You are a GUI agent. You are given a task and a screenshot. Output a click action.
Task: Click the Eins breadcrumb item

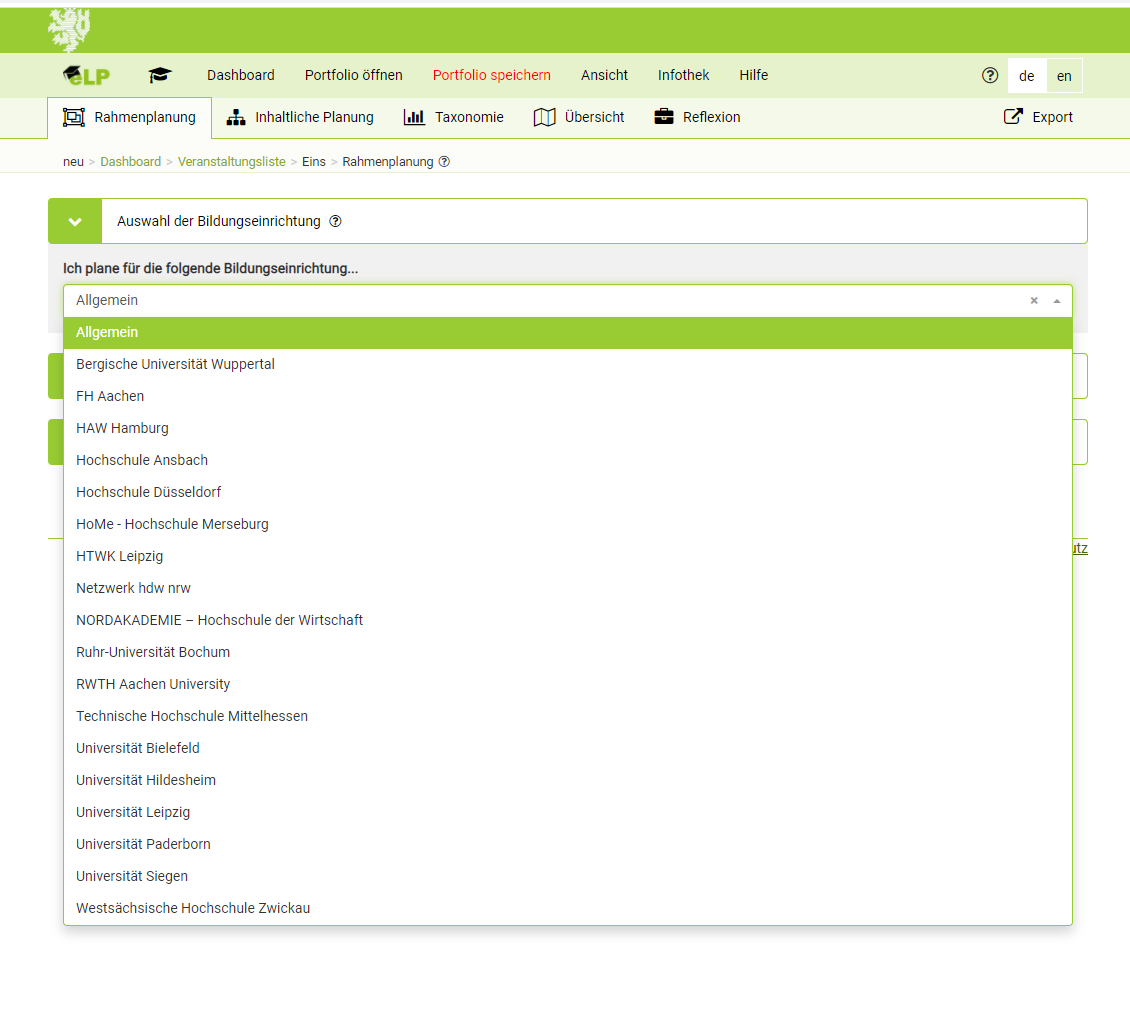pyautogui.click(x=313, y=161)
